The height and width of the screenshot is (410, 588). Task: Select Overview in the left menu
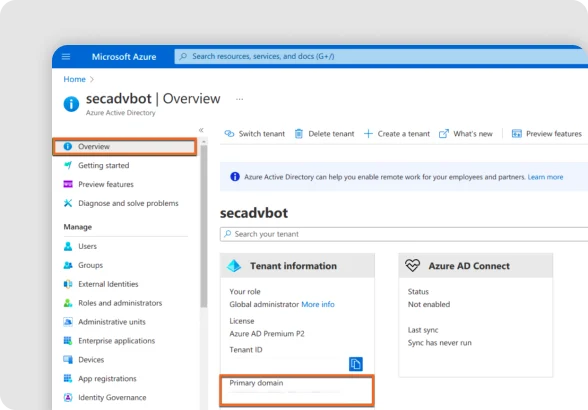125,146
